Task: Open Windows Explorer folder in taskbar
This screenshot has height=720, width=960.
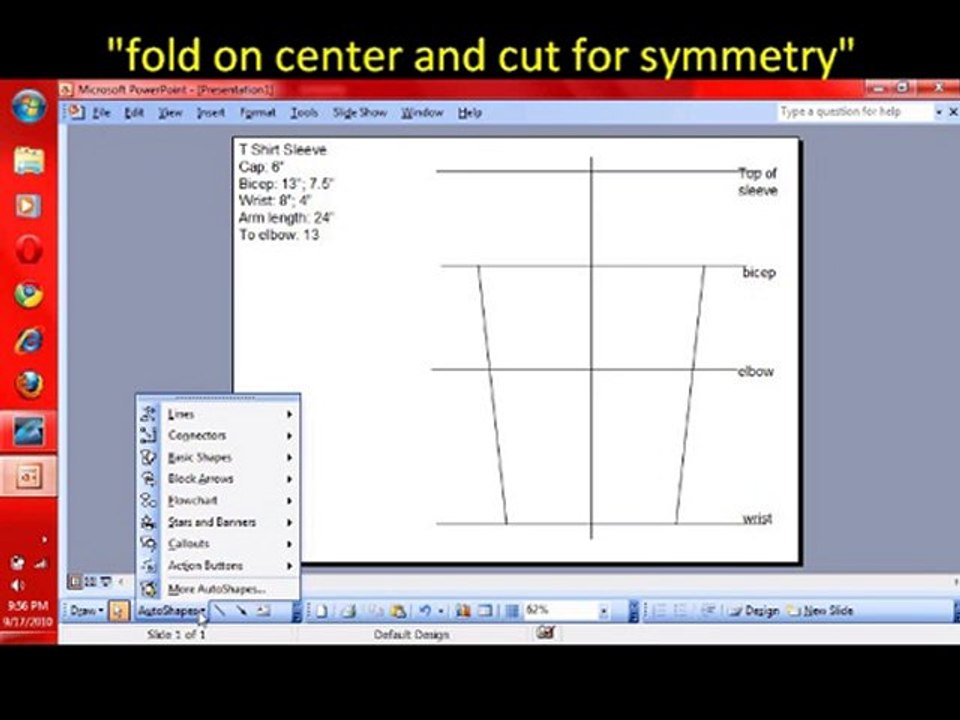Action: coord(29,161)
